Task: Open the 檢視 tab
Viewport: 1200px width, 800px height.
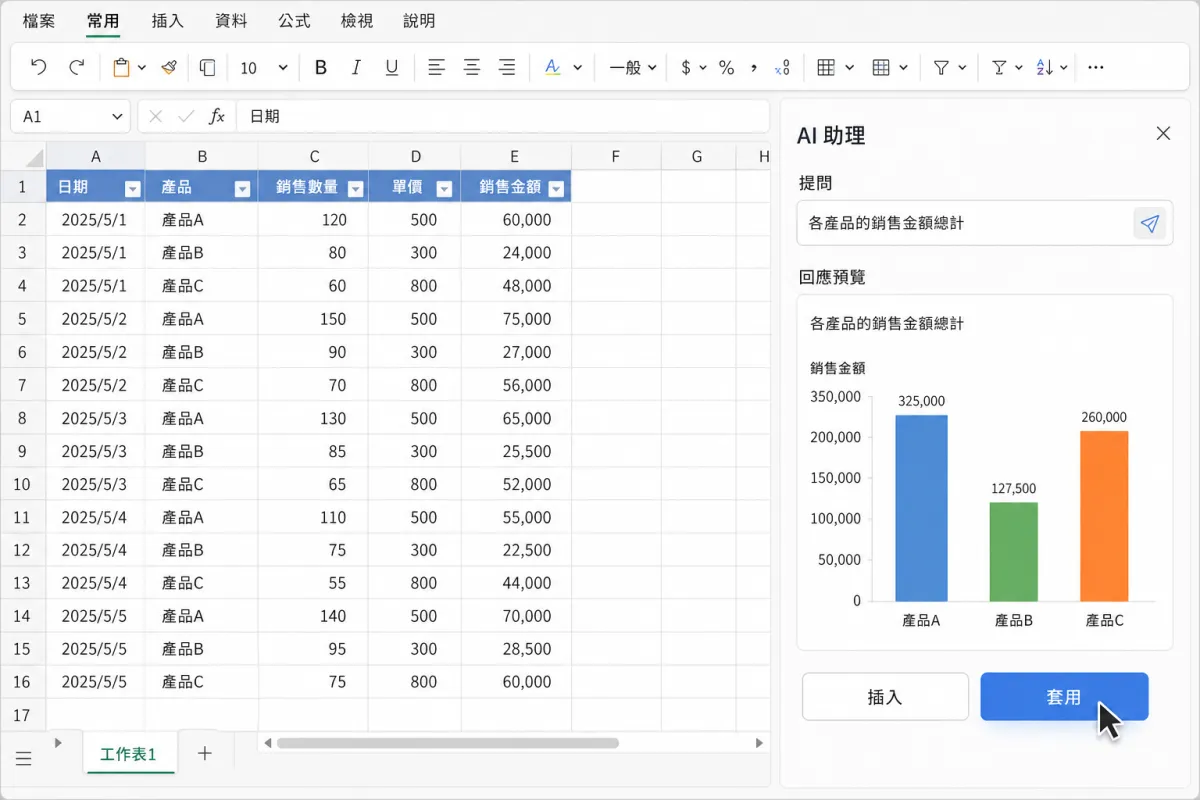Action: (x=357, y=20)
